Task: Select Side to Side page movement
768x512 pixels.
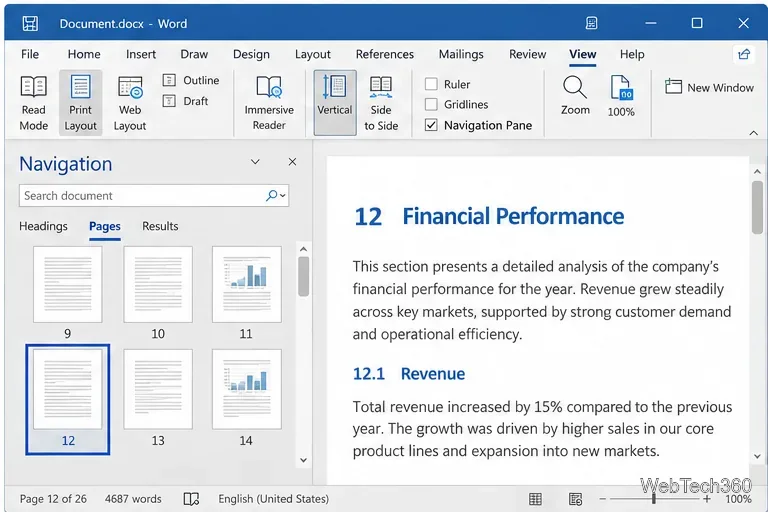Action: coord(381,103)
